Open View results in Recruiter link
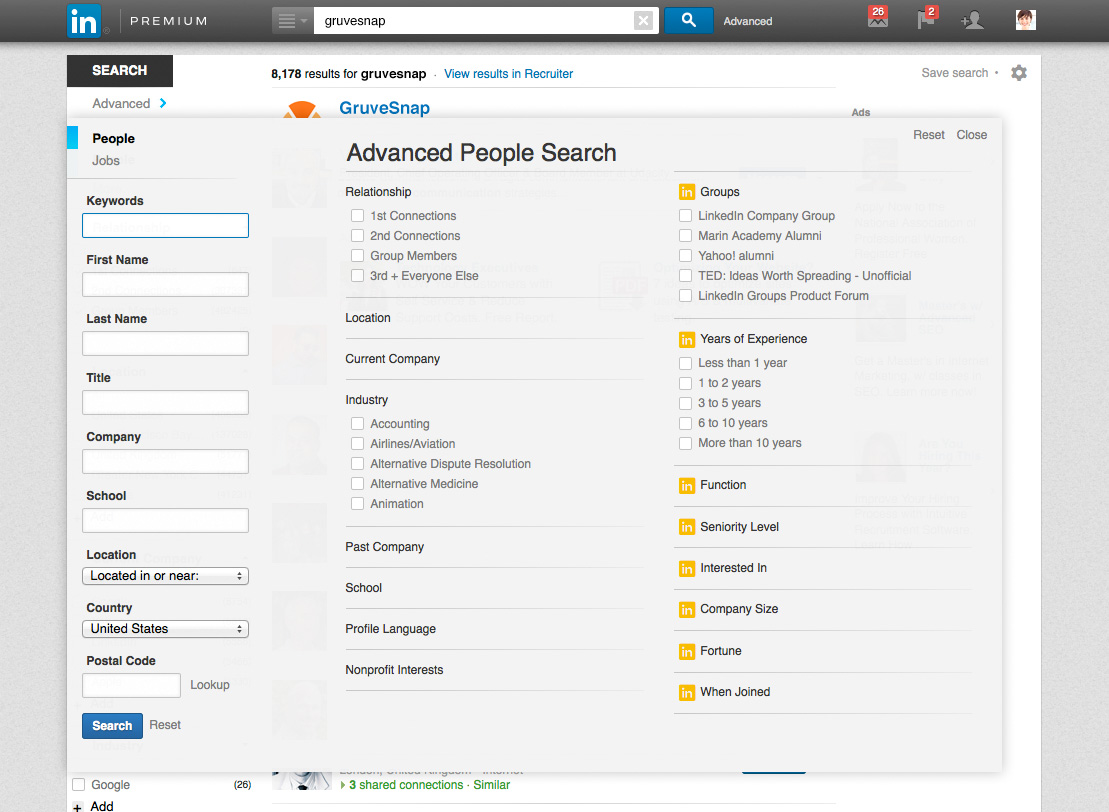This screenshot has width=1109, height=812. (x=509, y=74)
